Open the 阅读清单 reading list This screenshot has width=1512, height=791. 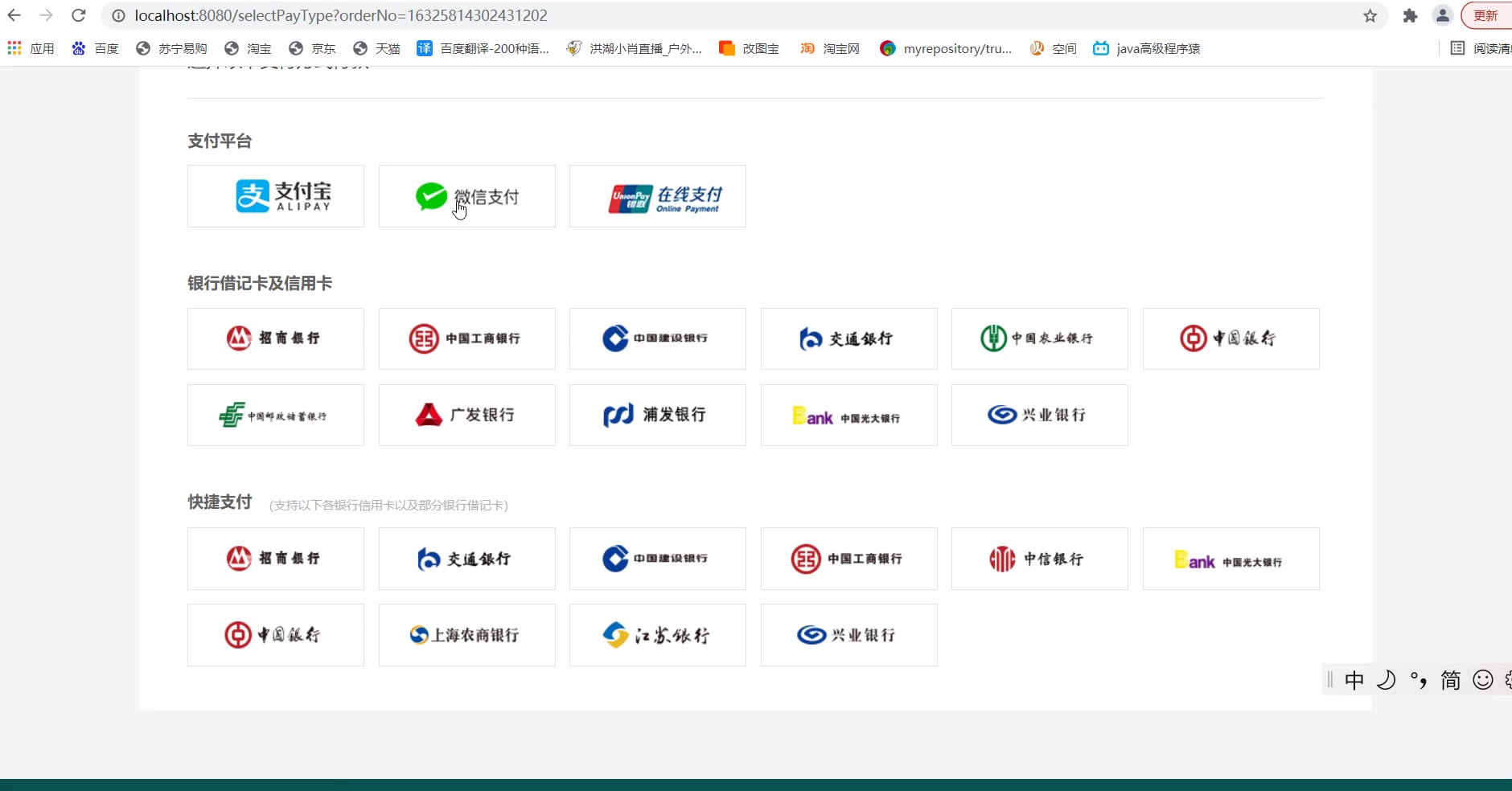tap(1481, 49)
